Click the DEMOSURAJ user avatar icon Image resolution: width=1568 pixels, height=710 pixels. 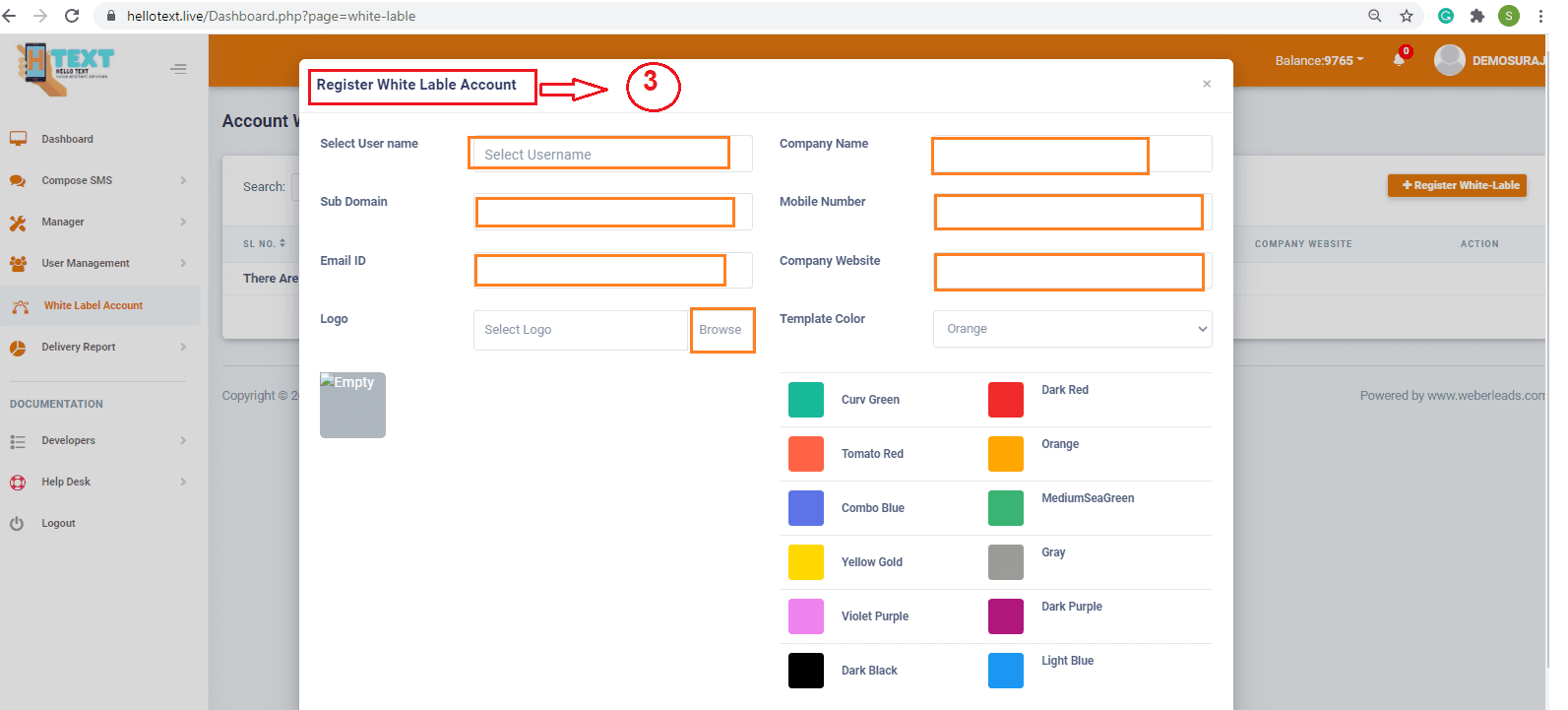(1449, 60)
